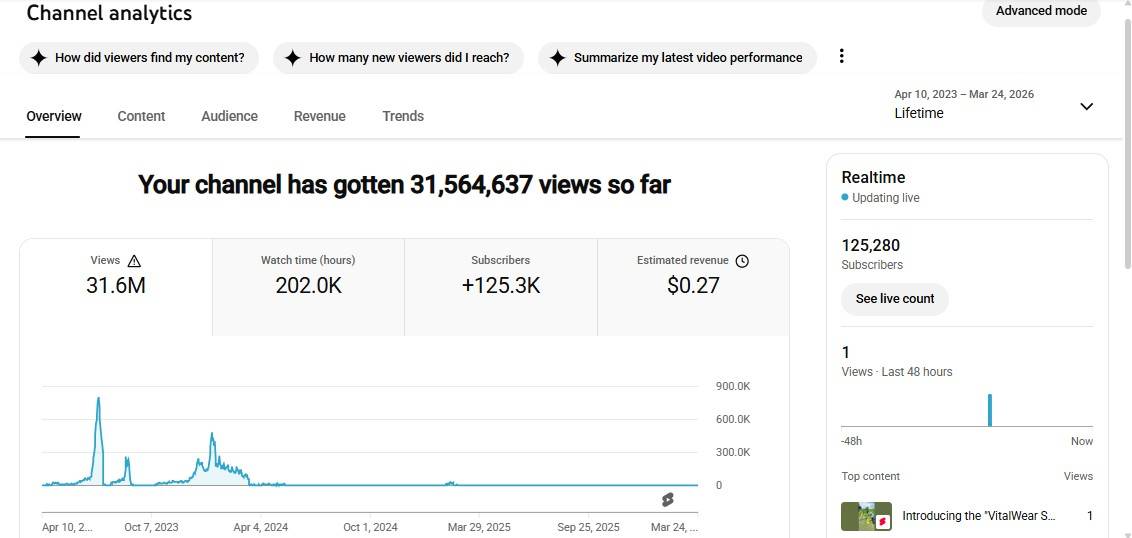Select the Watch time (hours) metric card

tap(308, 286)
